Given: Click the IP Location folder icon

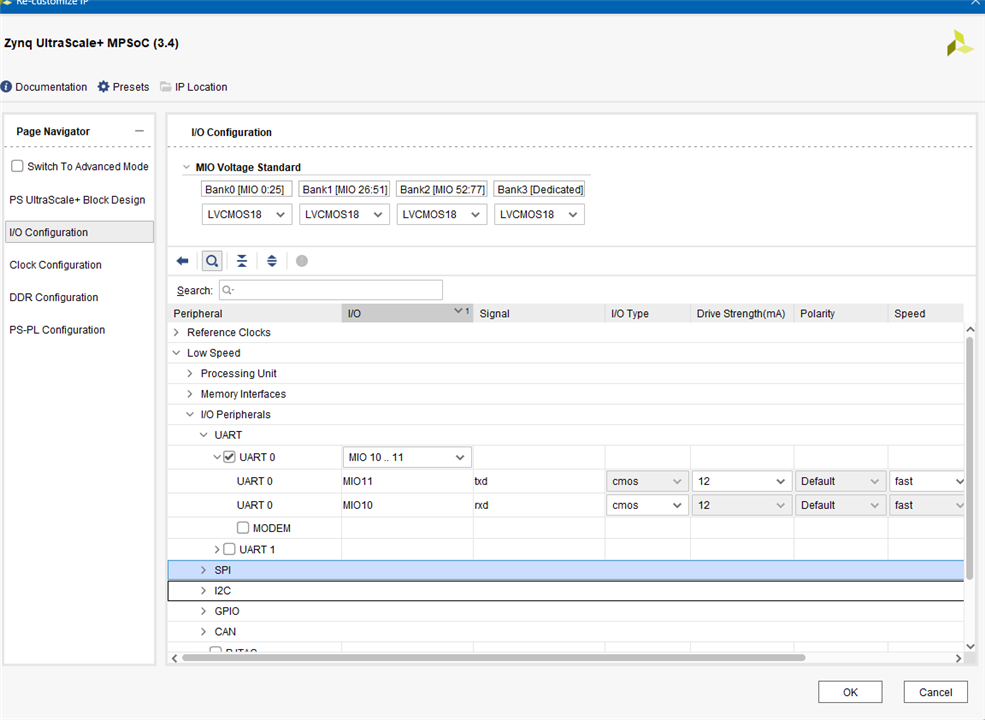Looking at the screenshot, I should point(166,87).
